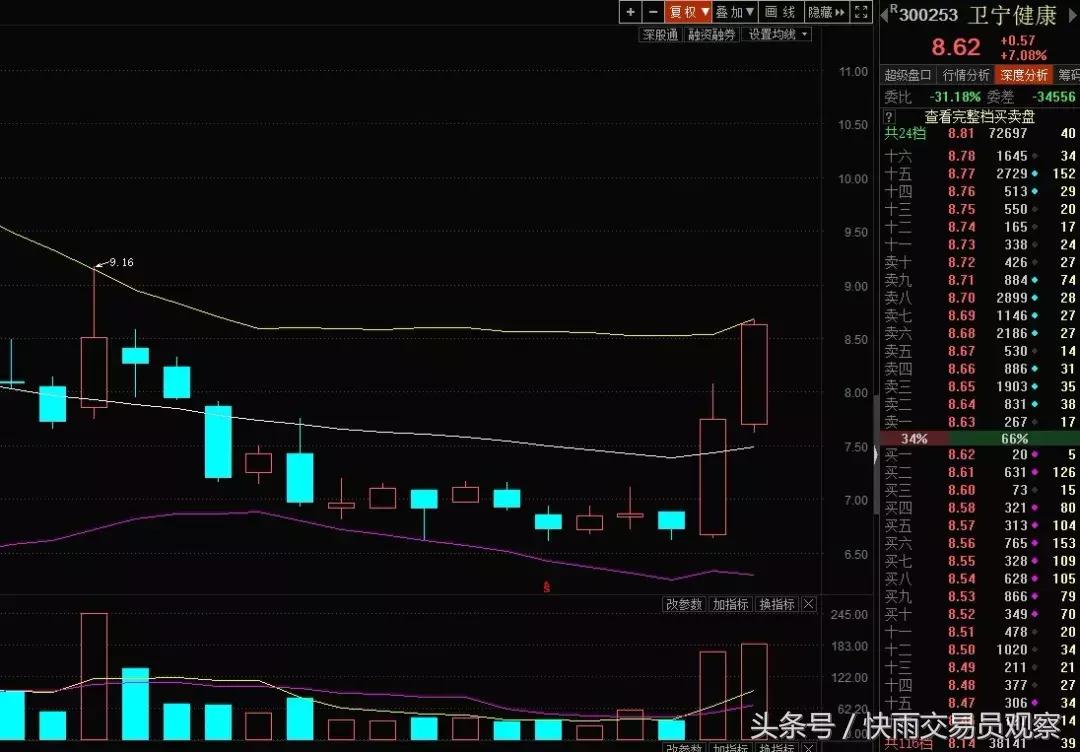Click the buy-sell ratio bar showing 34%
This screenshot has width=1080, height=752.
point(915,439)
